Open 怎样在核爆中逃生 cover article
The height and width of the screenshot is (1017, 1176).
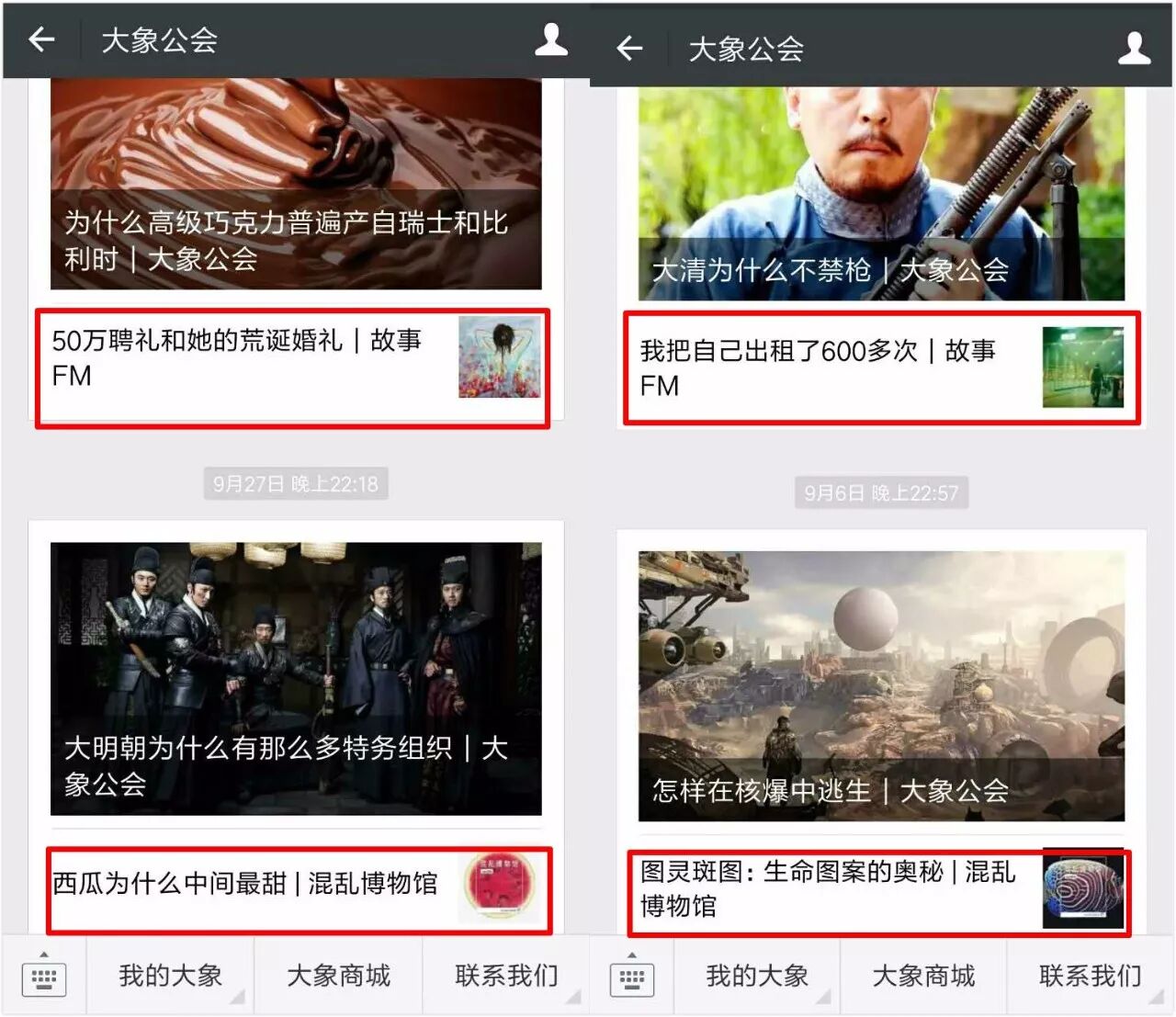click(x=880, y=685)
